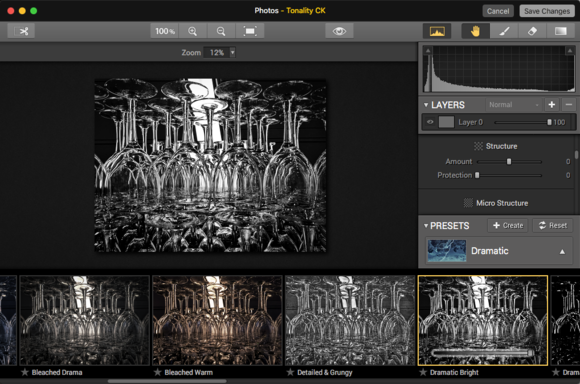Favorite the Dramatic Bright preset star

coord(423,372)
